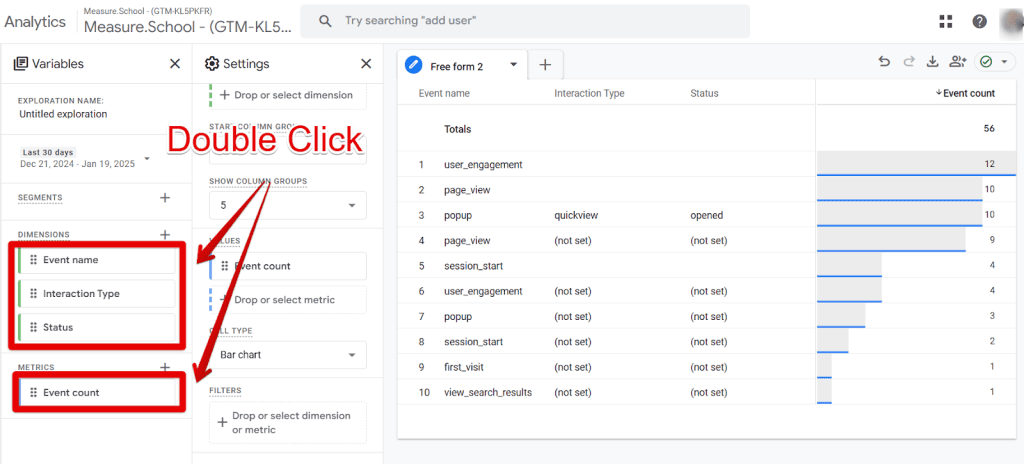Click the pencil icon on Free form 2 tab
The height and width of the screenshot is (464, 1024).
tap(413, 65)
